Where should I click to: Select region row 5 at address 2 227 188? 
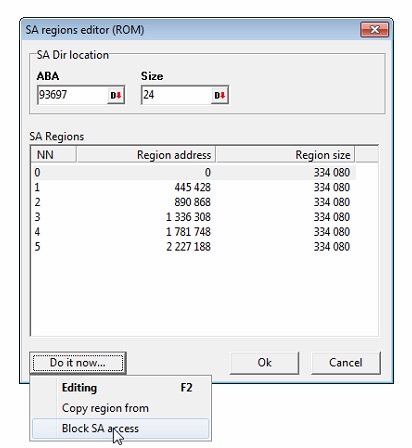tap(194, 247)
